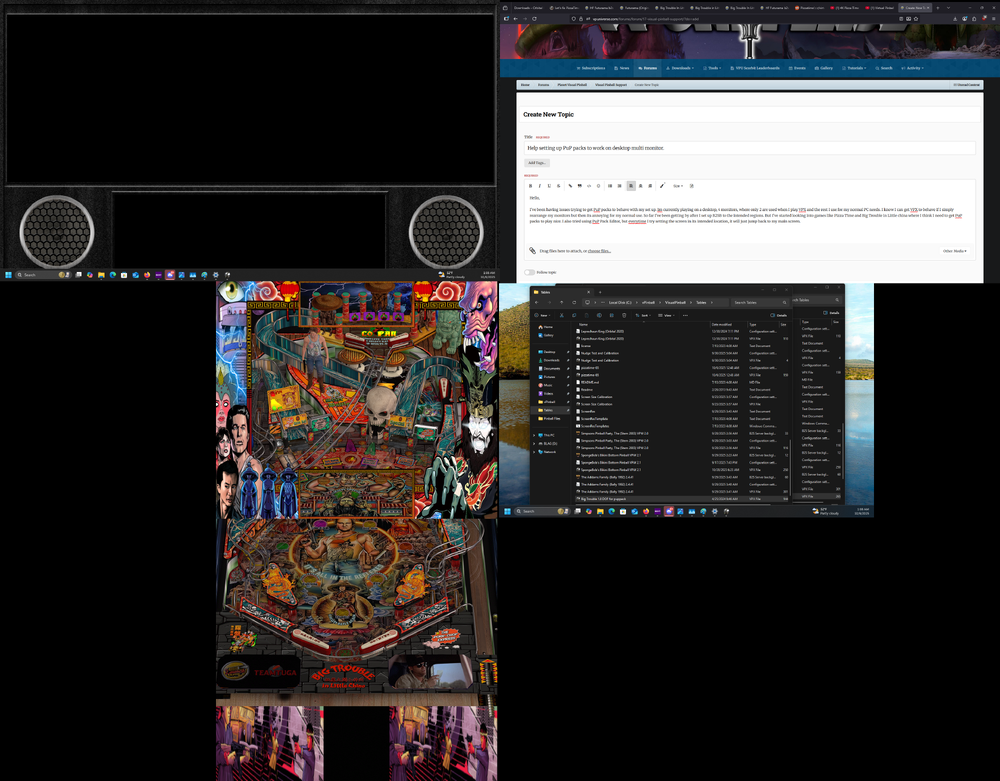The height and width of the screenshot is (781, 1000).
Task: Open Subscriptions in the site navigation
Action: 591,68
